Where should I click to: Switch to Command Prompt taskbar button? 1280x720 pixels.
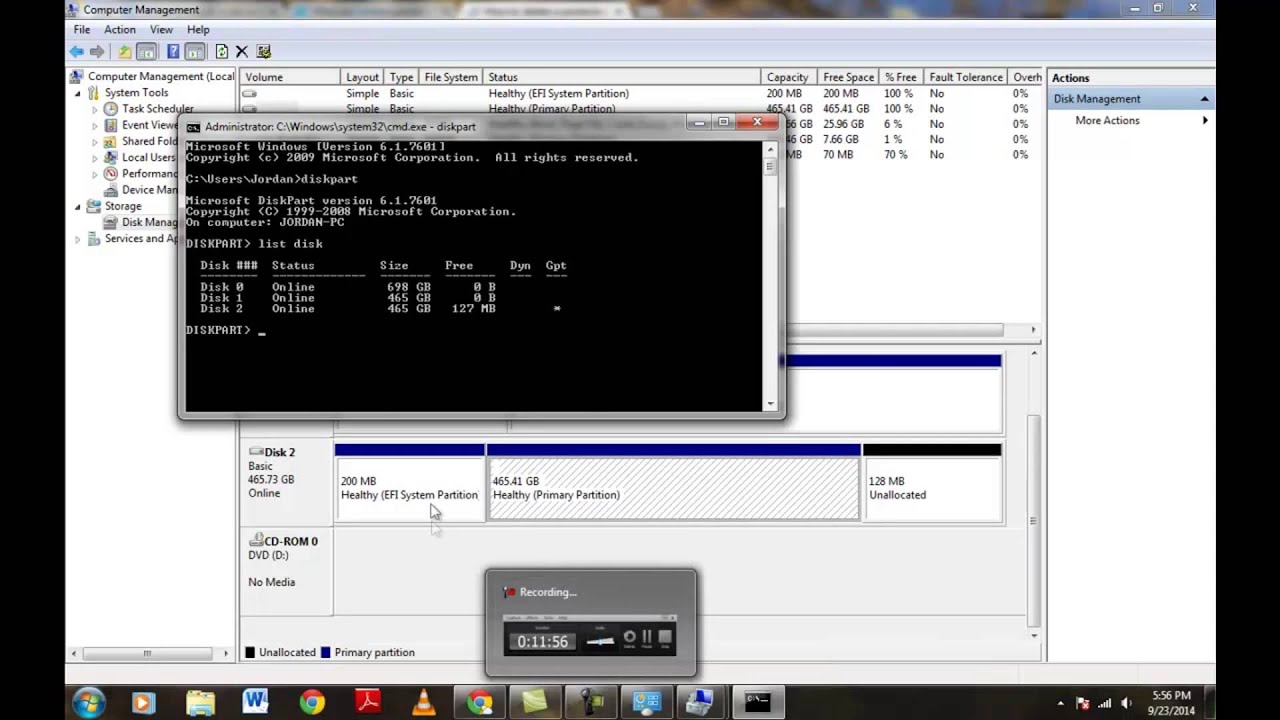click(x=757, y=703)
